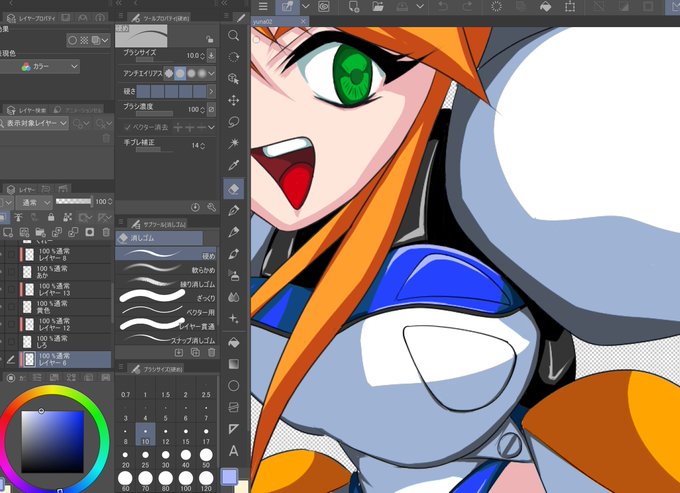
Task: Select the Move layer tool
Action: point(233,101)
